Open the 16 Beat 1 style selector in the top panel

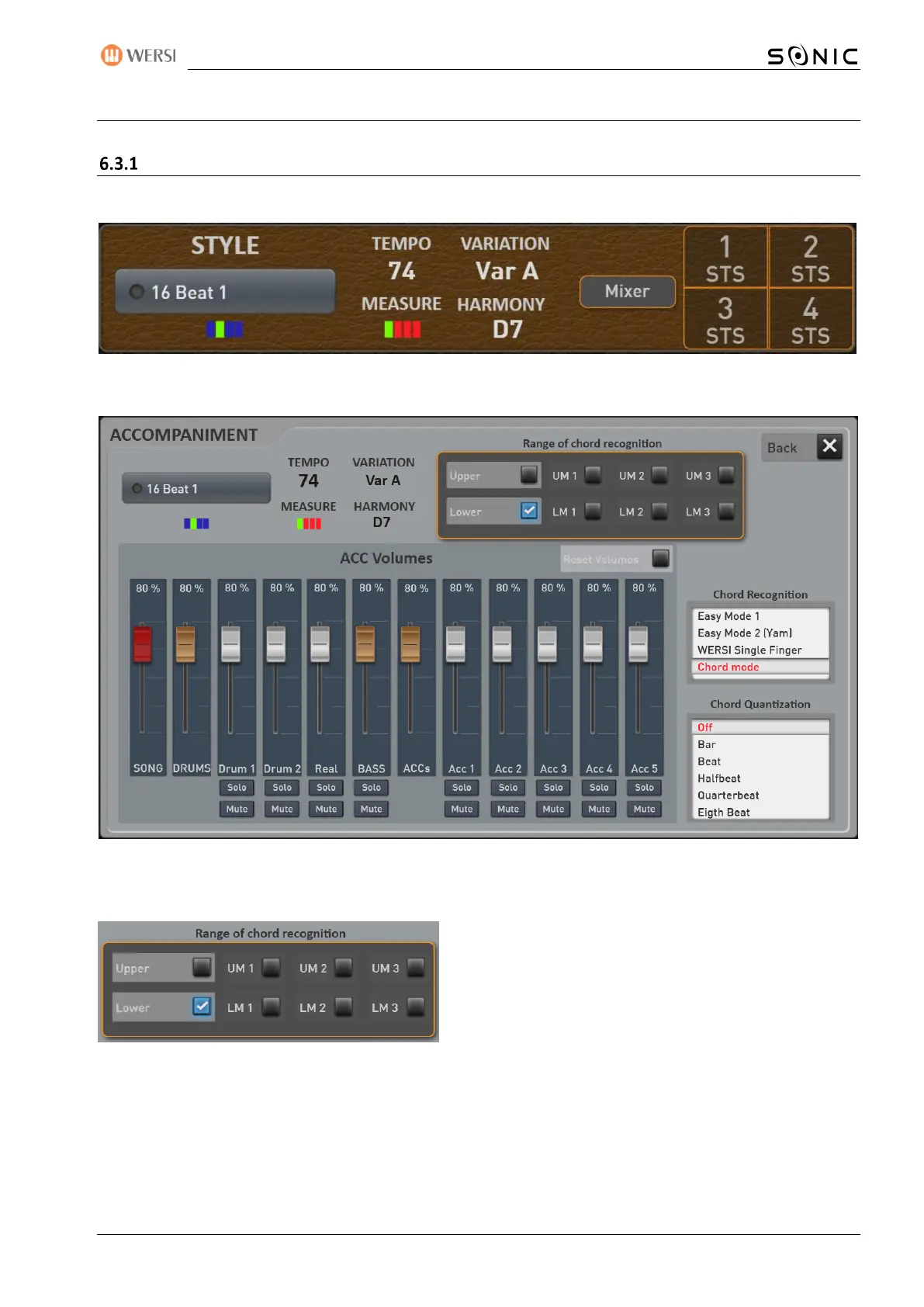click(225, 292)
